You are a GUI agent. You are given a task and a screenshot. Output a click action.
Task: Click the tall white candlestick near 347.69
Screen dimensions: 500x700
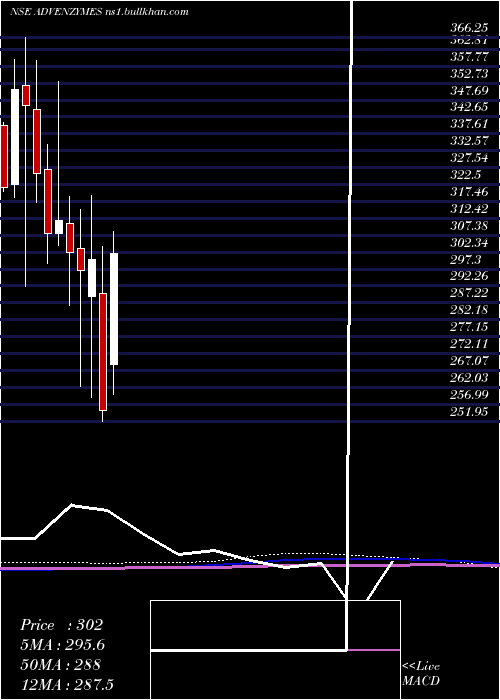pyautogui.click(x=15, y=137)
